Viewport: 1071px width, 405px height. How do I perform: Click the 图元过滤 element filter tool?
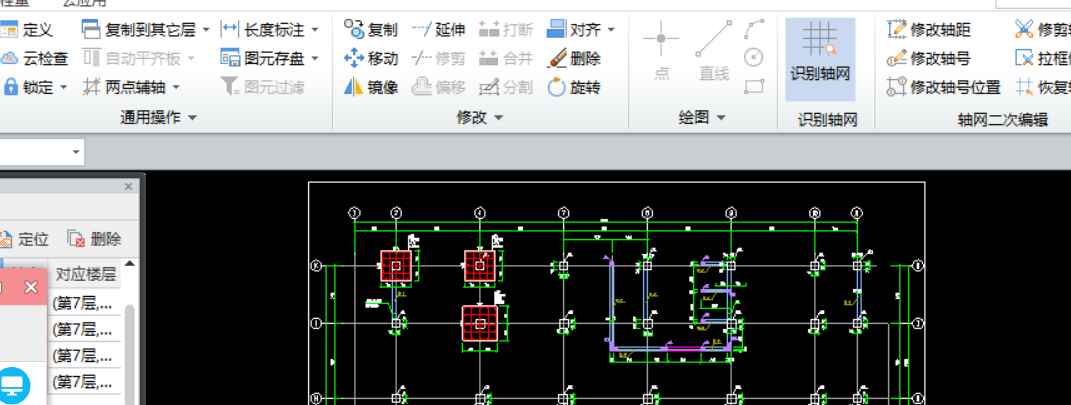click(x=263, y=87)
